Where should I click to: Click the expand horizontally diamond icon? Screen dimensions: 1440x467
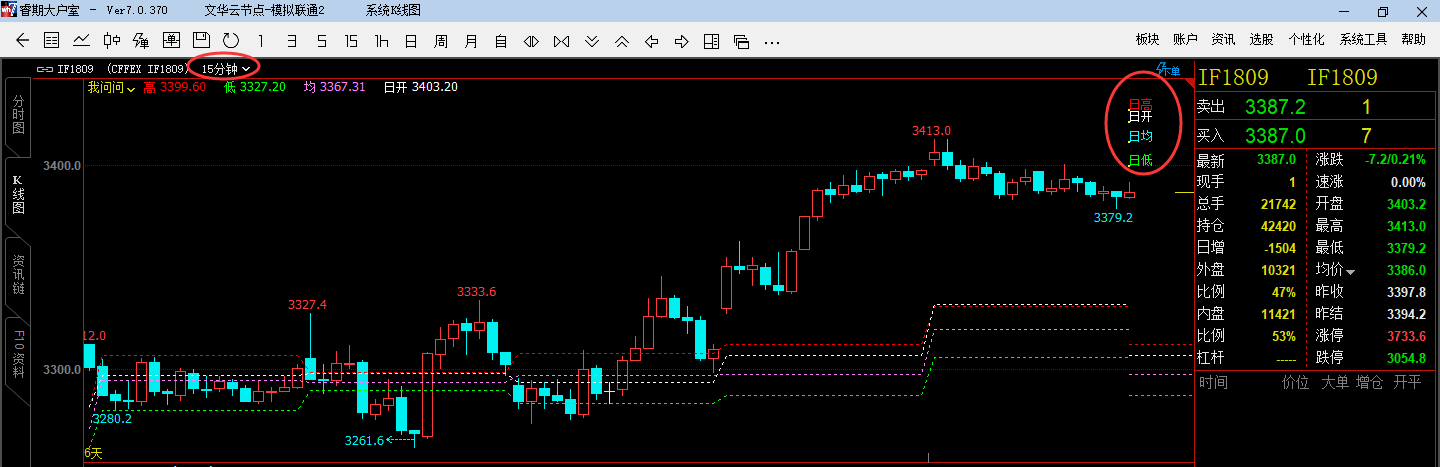click(531, 41)
